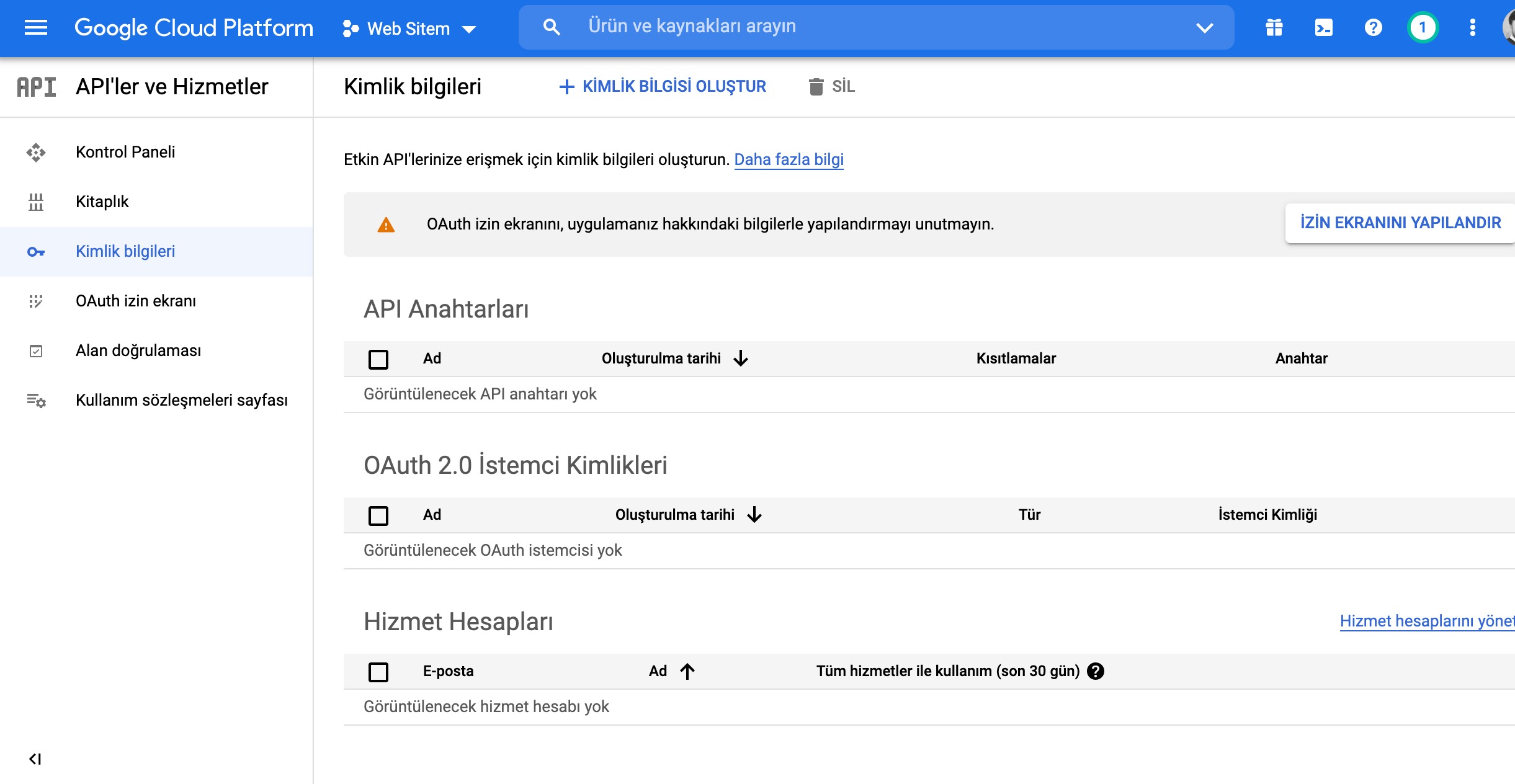Click help icon beside Tüm hizmetler ile kullanım
1515x784 pixels.
[1096, 671]
